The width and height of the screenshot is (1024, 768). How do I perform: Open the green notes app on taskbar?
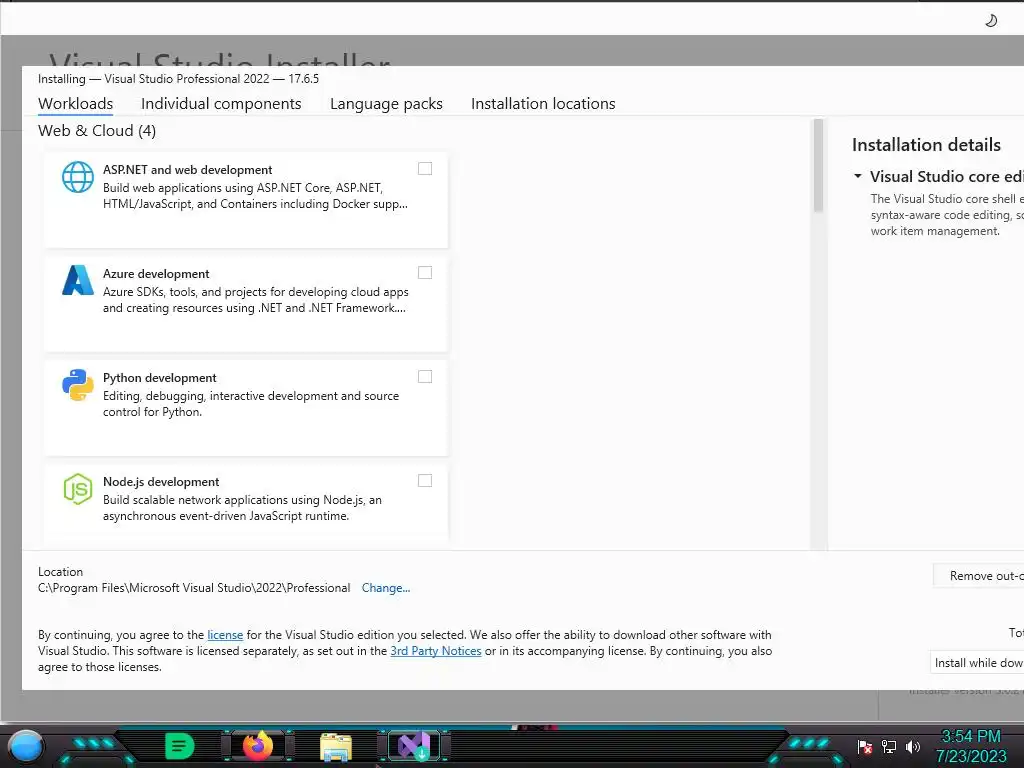[x=179, y=746]
